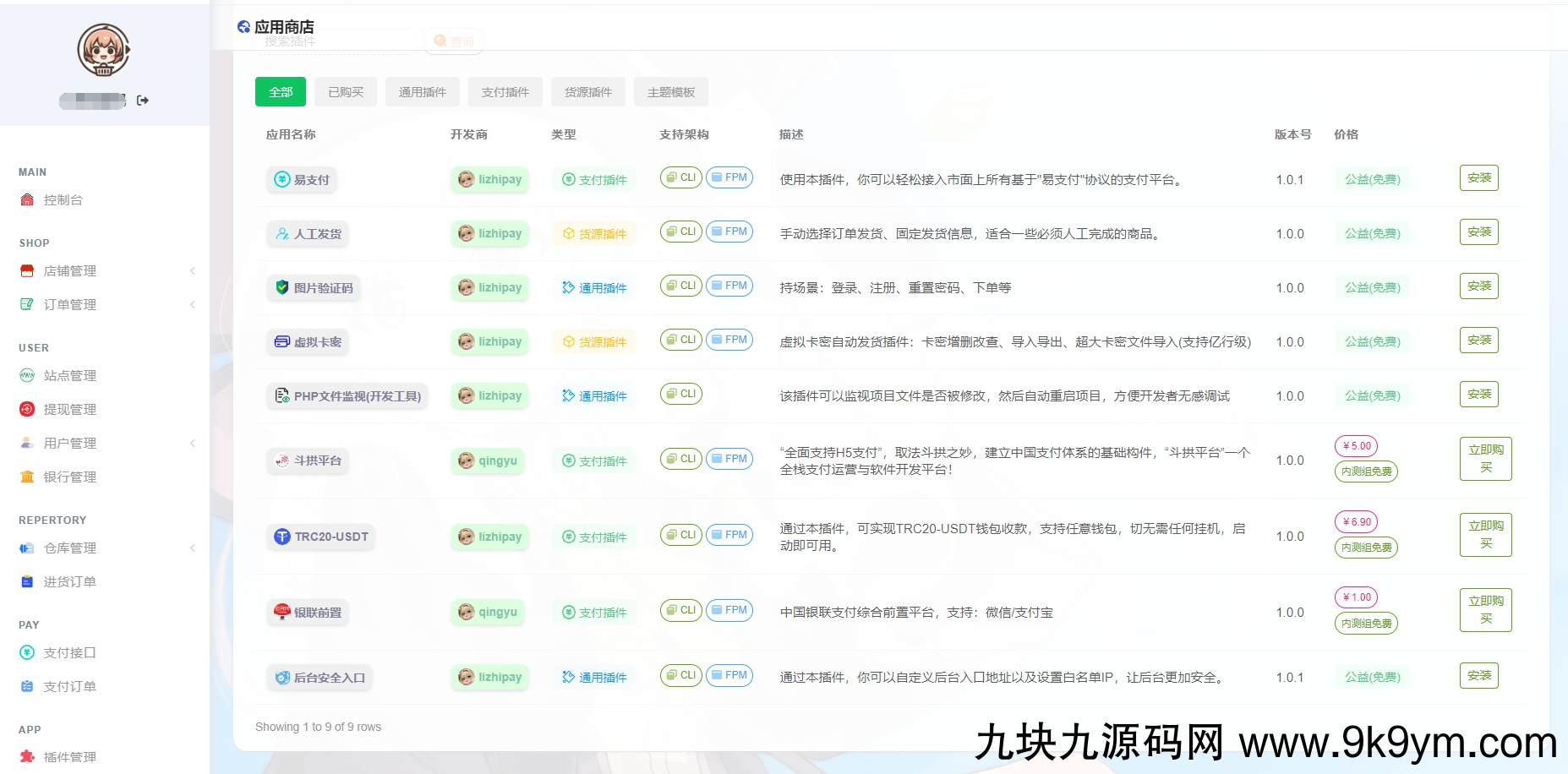
Task: Click the 支付接口 icon in sidebar
Action: pos(27,653)
